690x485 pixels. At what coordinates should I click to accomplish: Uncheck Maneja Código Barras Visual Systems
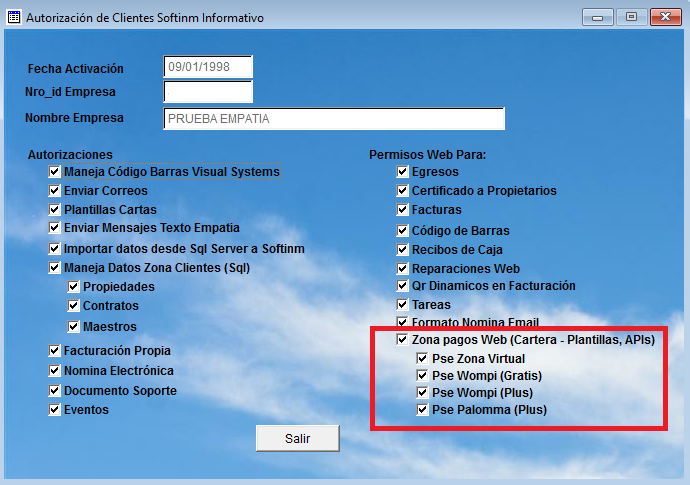(x=54, y=172)
